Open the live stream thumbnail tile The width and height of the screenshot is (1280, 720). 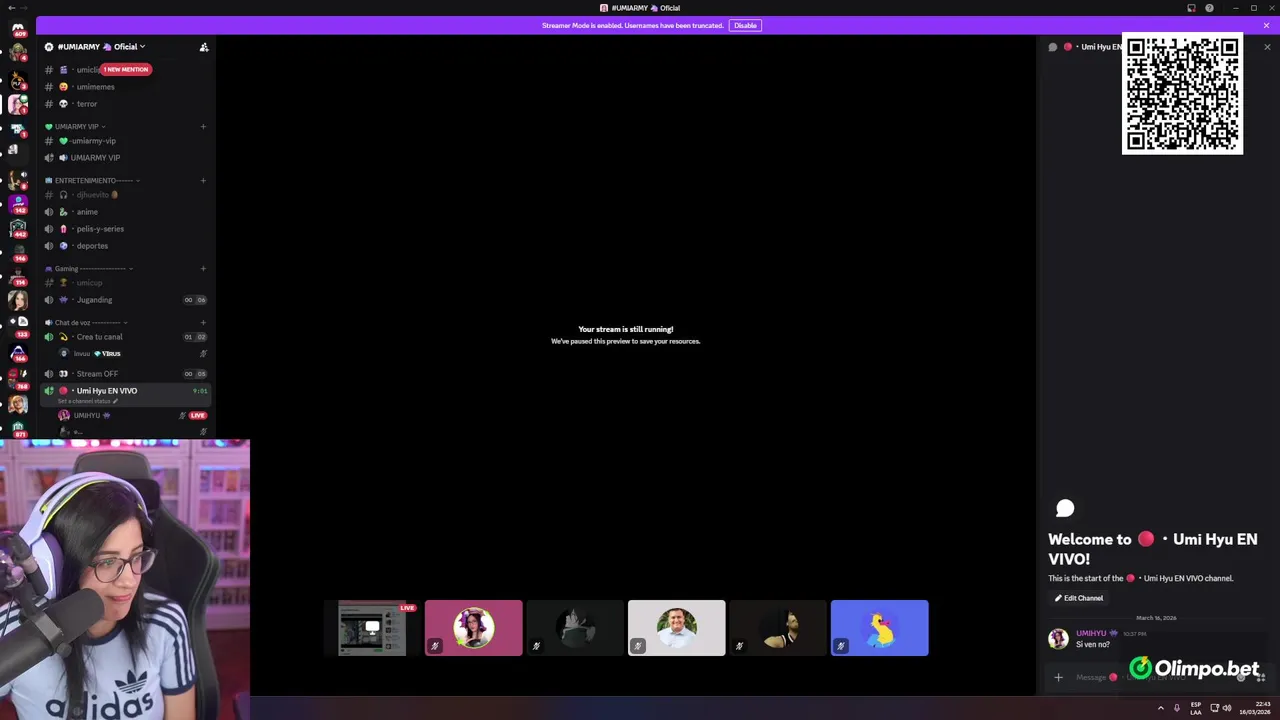point(372,628)
